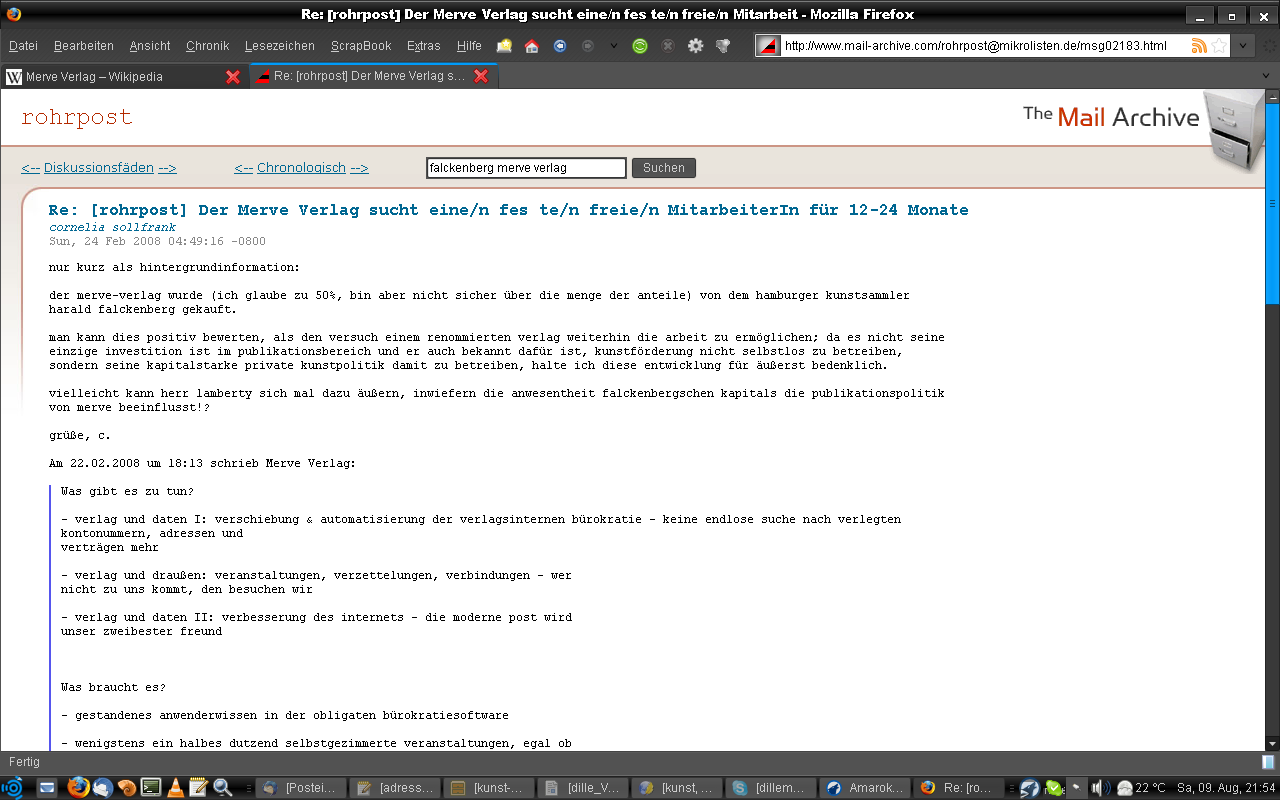Click the site favicon in the address bar
1280x800 pixels.
point(767,46)
